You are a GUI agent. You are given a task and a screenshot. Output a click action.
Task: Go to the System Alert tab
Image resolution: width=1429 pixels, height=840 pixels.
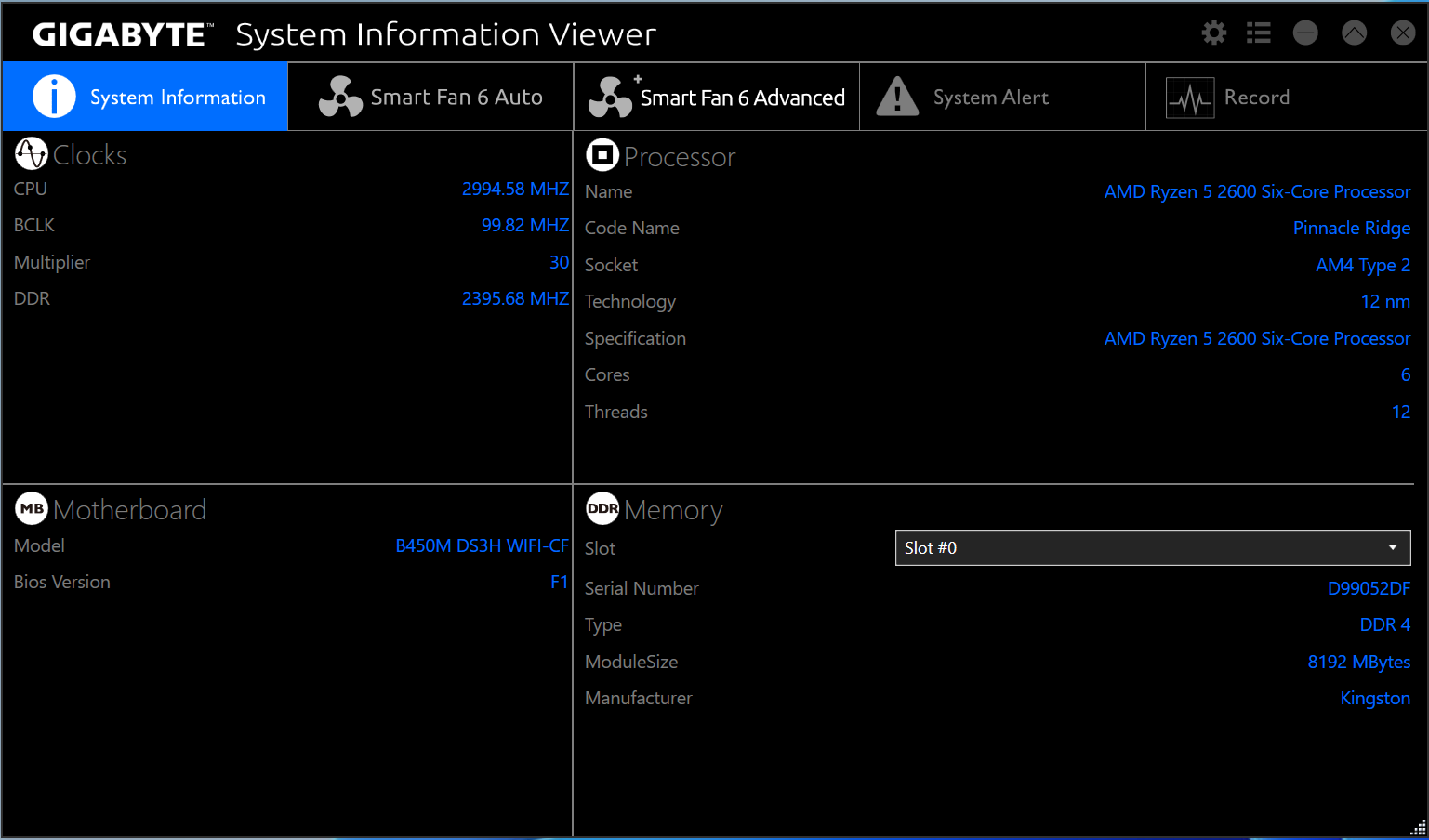click(990, 98)
